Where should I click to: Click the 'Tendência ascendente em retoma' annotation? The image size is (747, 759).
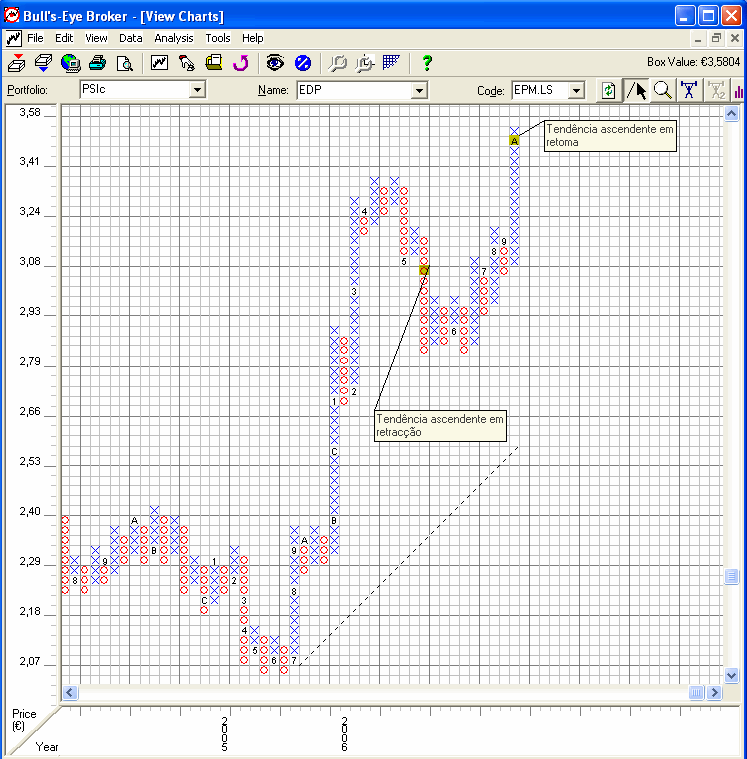(x=610, y=136)
